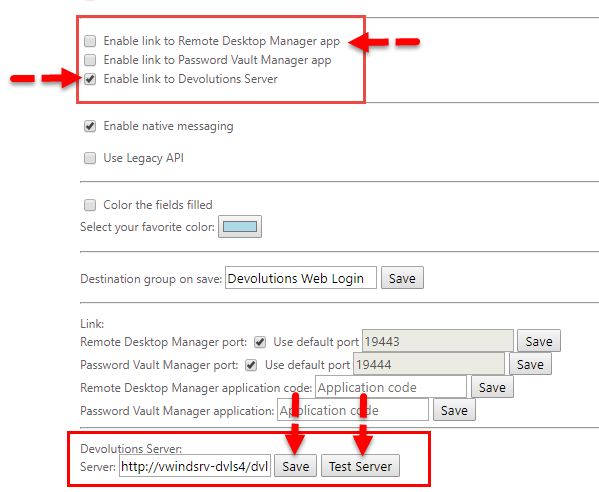Image resolution: width=599 pixels, height=492 pixels.
Task: Click the Destination group on save field
Action: pos(301,278)
